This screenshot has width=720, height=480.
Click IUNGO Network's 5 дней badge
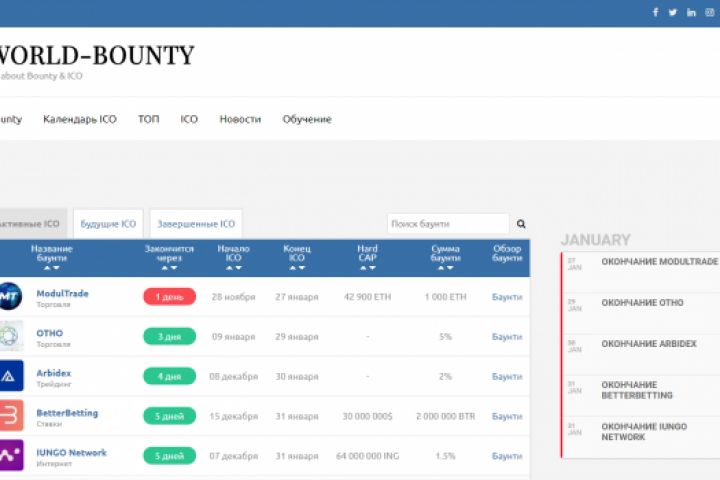169,456
